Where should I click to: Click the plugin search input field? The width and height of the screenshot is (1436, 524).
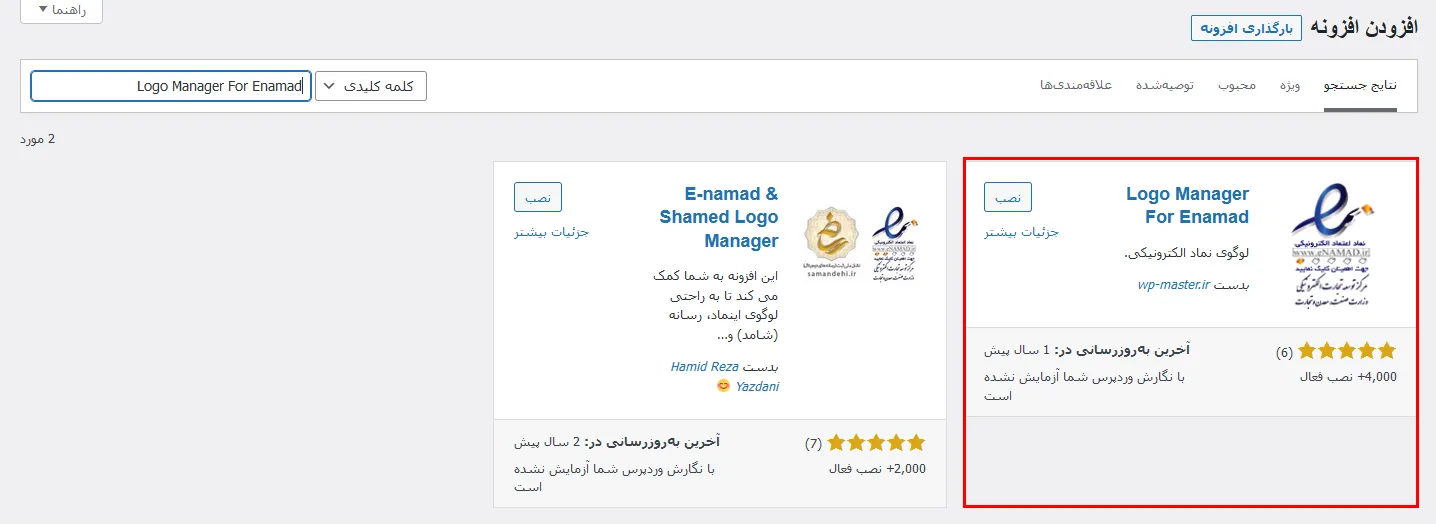pyautogui.click(x=171, y=86)
